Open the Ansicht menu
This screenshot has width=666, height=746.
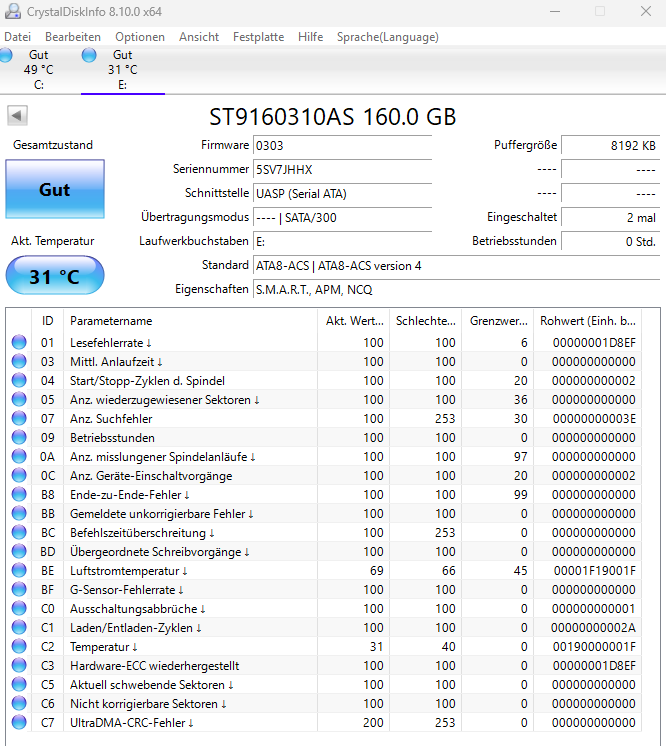click(x=199, y=37)
